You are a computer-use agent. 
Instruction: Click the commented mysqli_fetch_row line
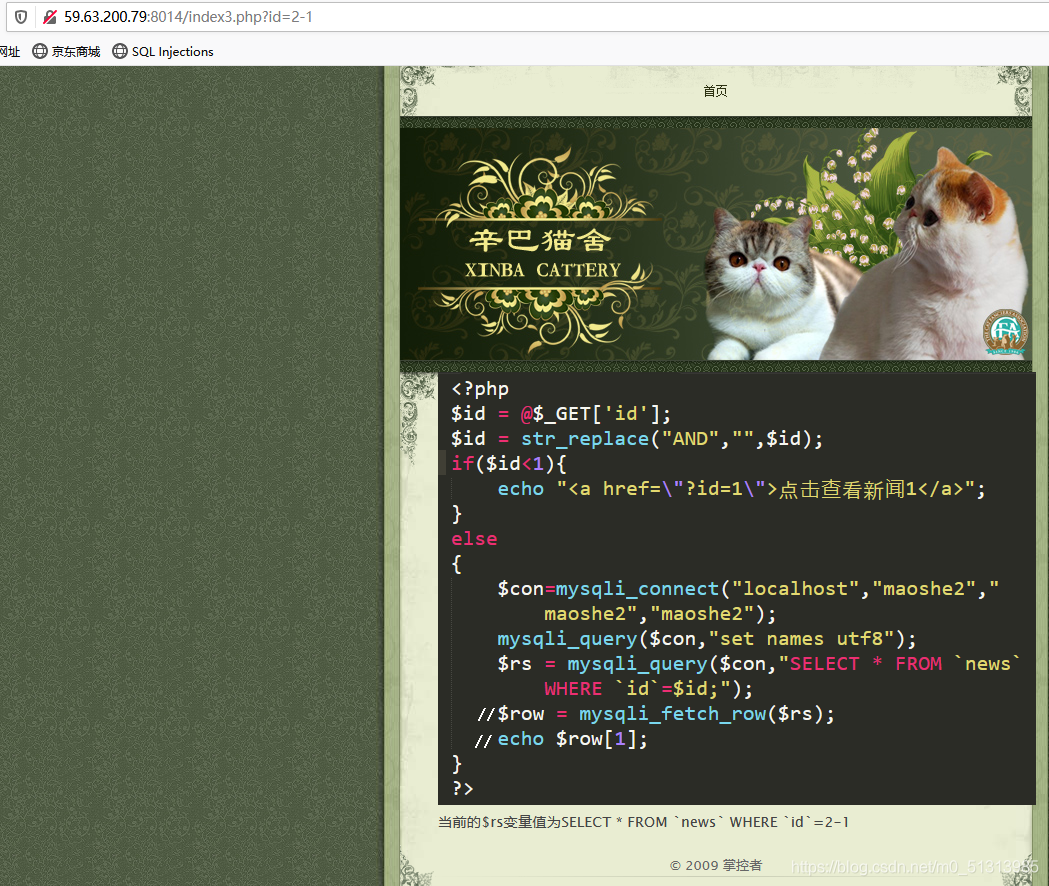(x=656, y=714)
